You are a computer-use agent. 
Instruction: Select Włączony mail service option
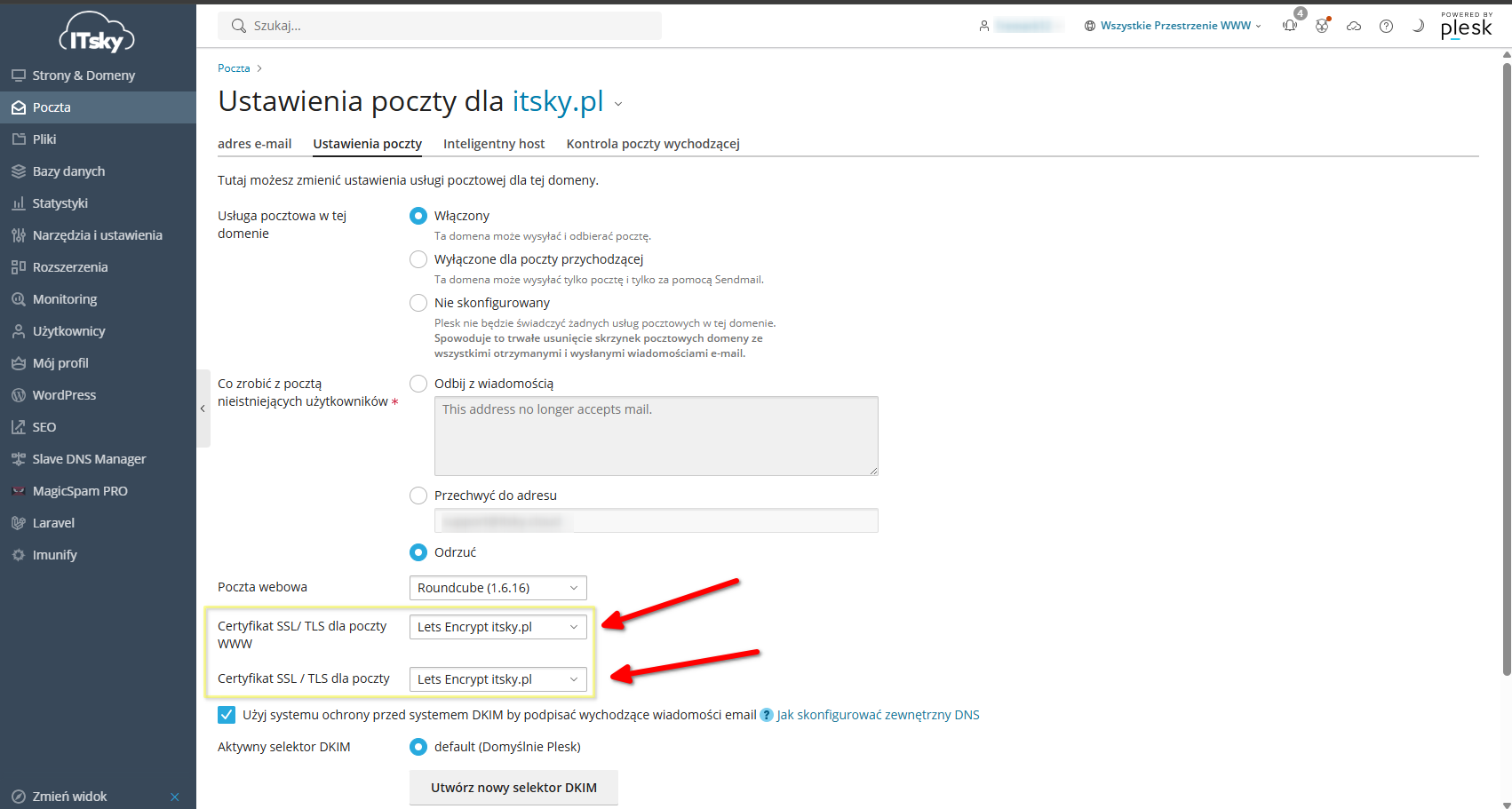click(x=418, y=216)
